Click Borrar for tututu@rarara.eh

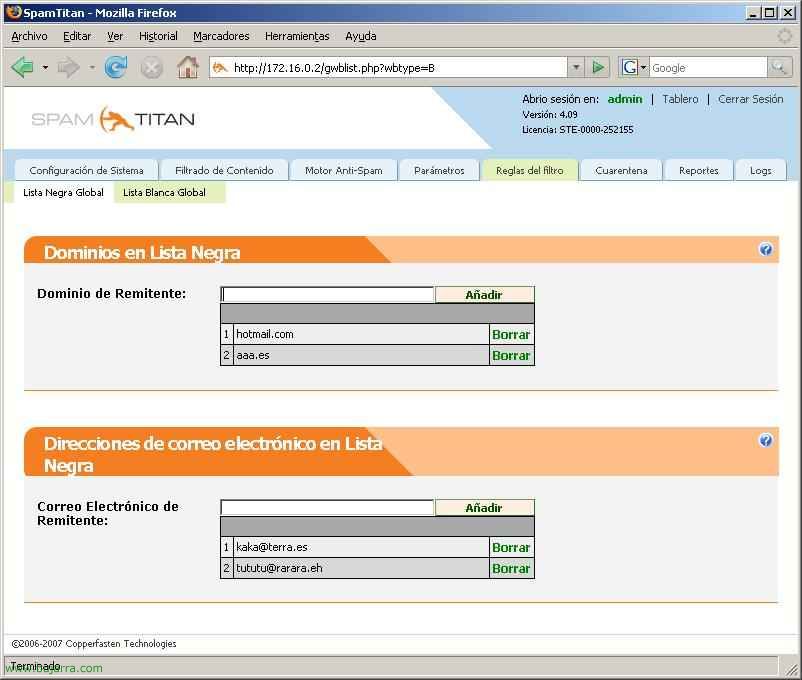(511, 568)
